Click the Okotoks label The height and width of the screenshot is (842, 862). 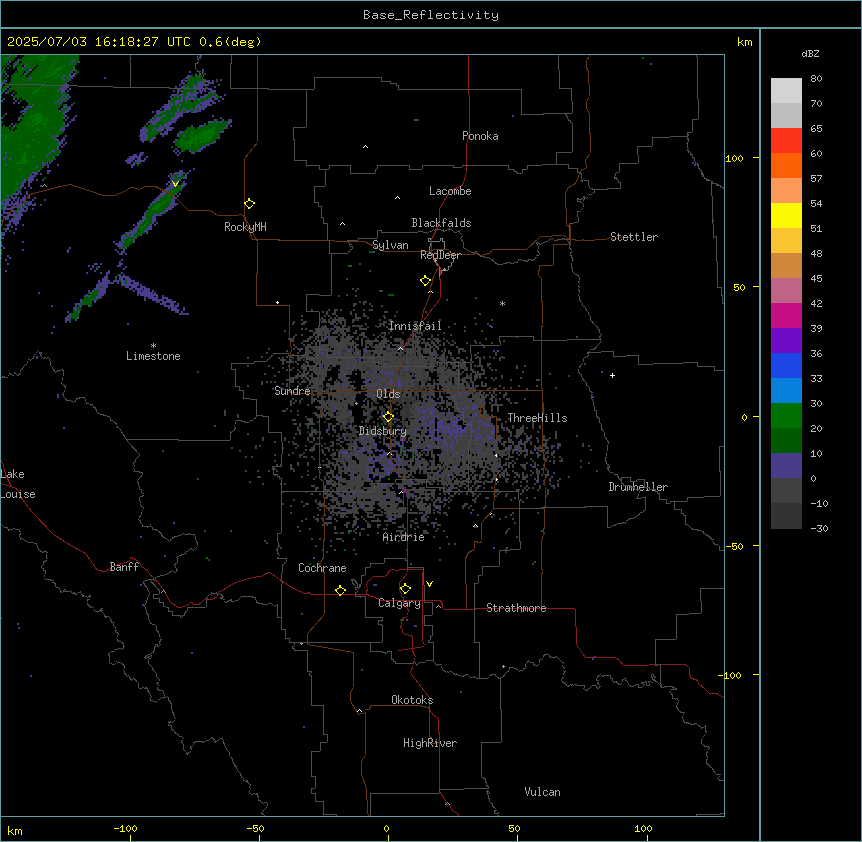point(412,700)
